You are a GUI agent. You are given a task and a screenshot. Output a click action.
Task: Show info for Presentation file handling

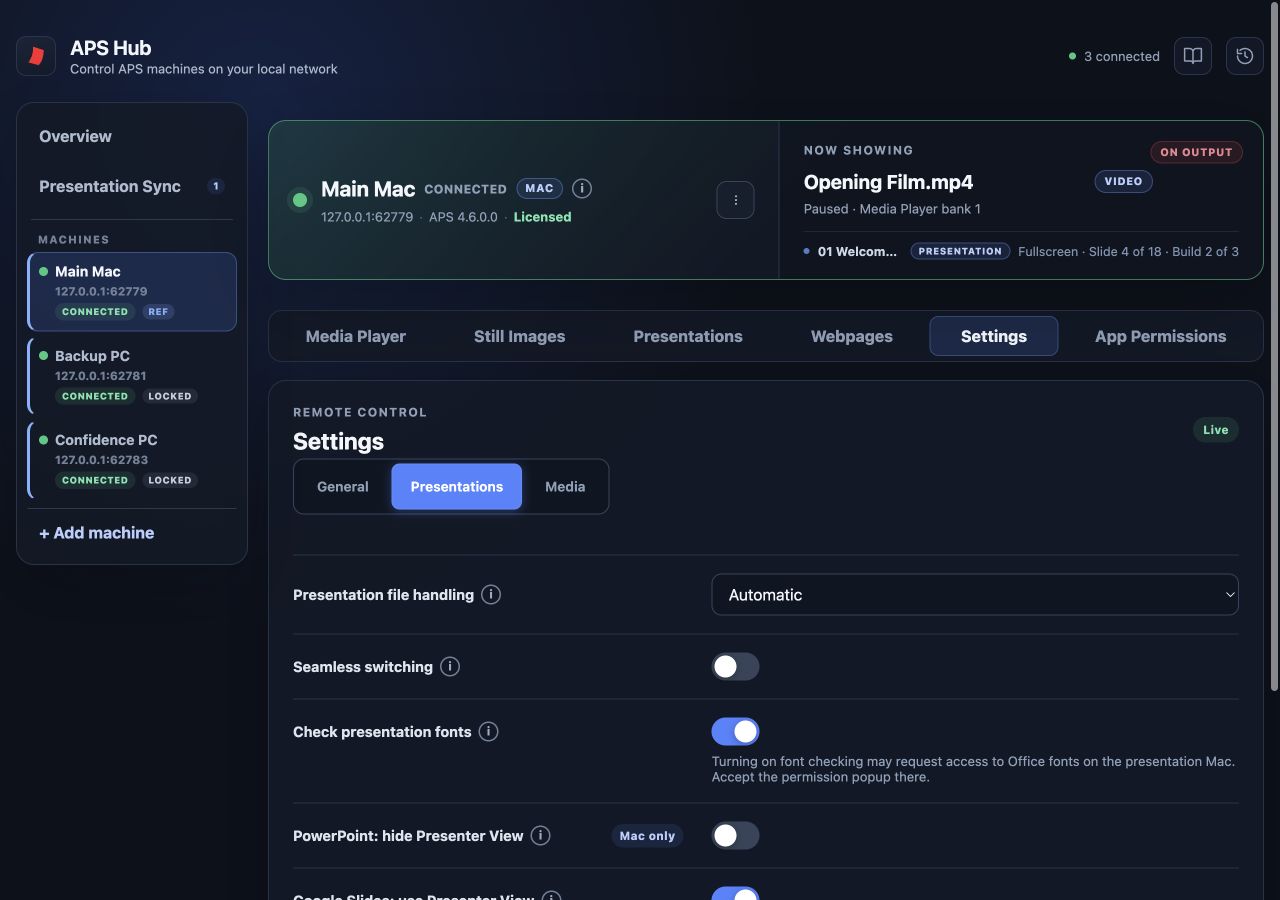coord(491,594)
